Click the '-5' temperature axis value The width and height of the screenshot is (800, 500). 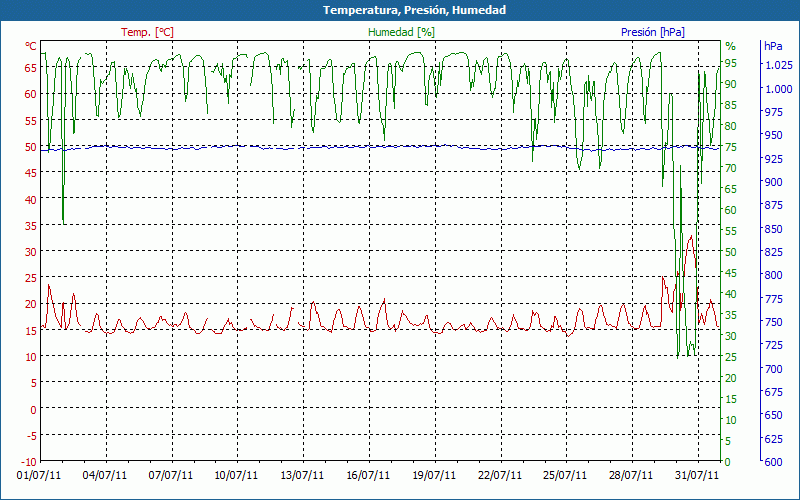(x=31, y=435)
